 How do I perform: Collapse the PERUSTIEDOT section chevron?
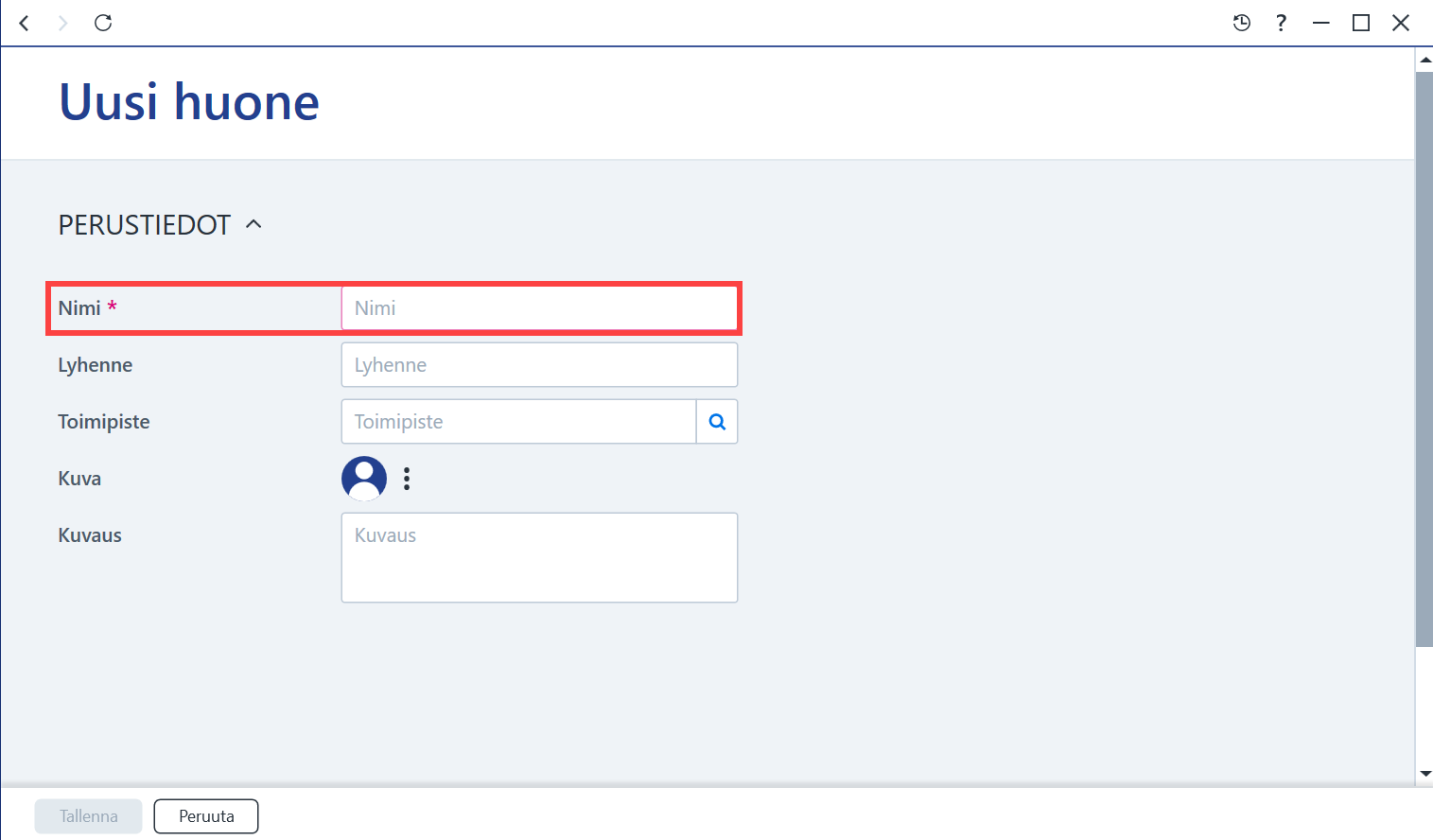[x=253, y=224]
